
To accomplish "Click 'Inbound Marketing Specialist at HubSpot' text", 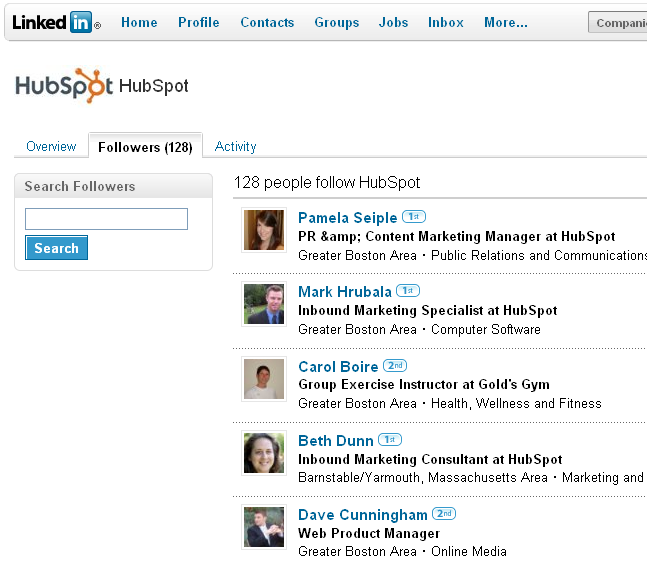I will pyautogui.click(x=427, y=310).
